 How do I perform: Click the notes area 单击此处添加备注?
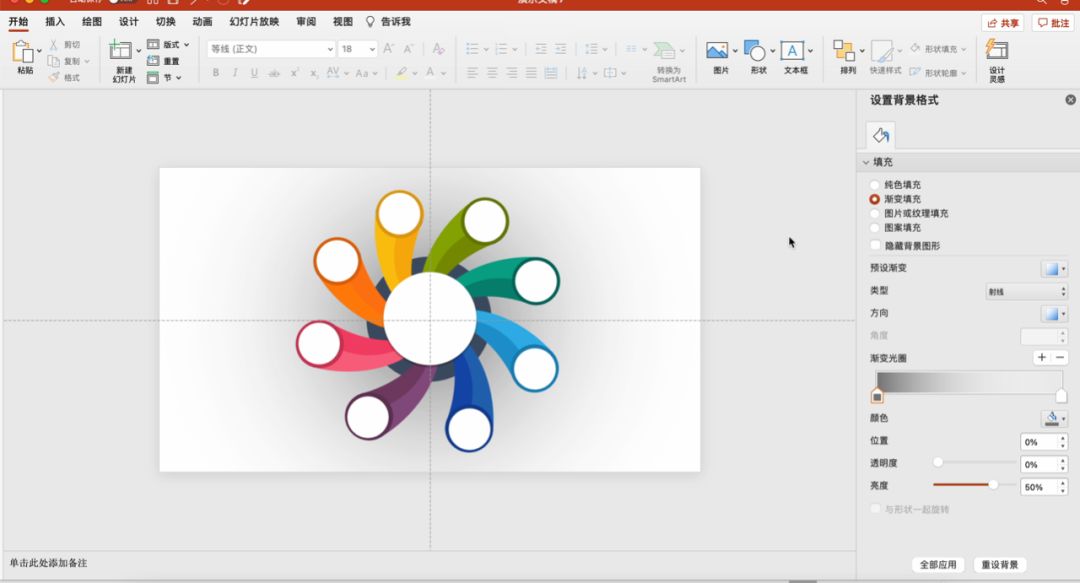[48, 563]
